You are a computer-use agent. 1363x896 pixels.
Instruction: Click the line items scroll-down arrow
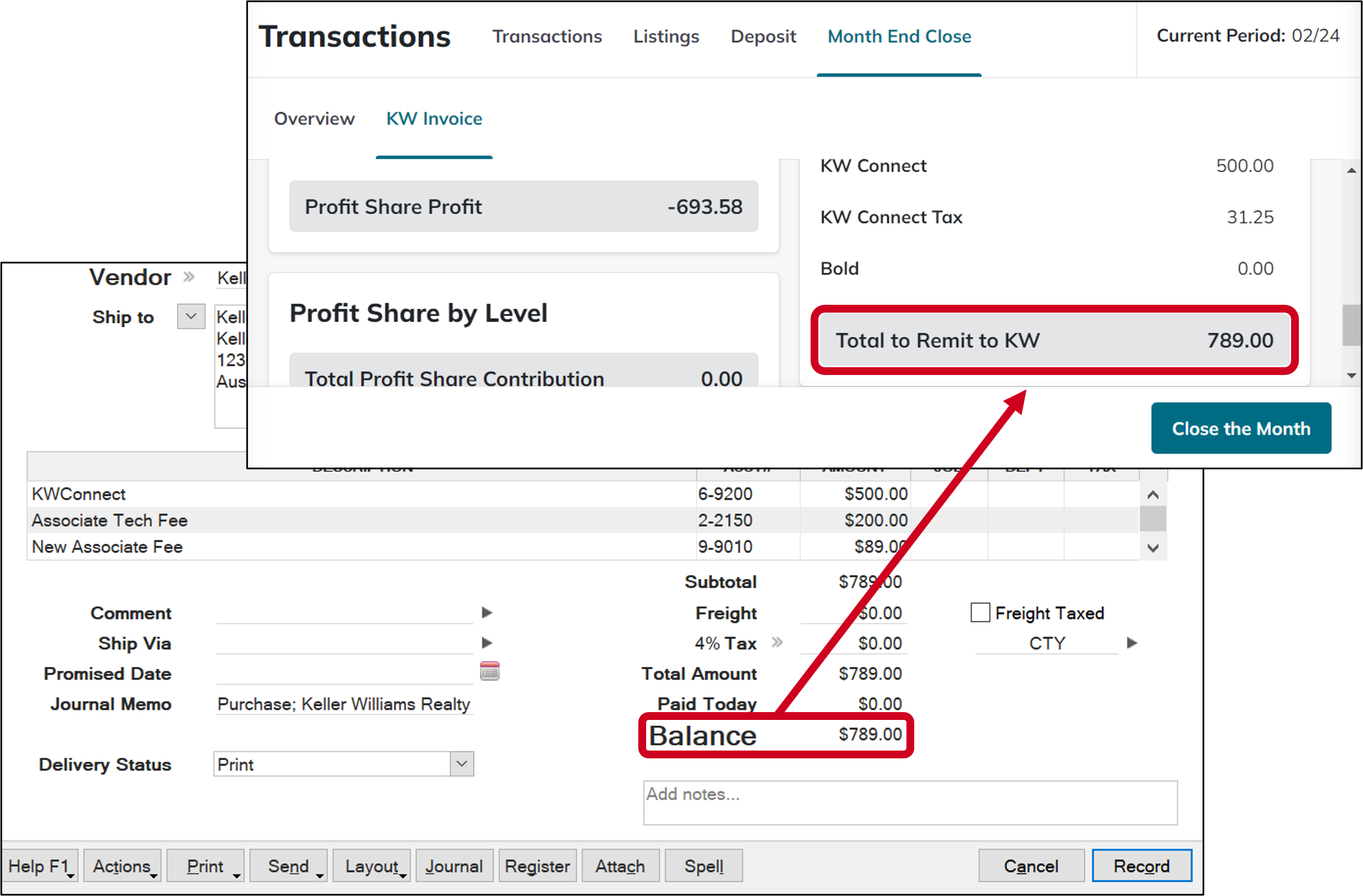1154,547
